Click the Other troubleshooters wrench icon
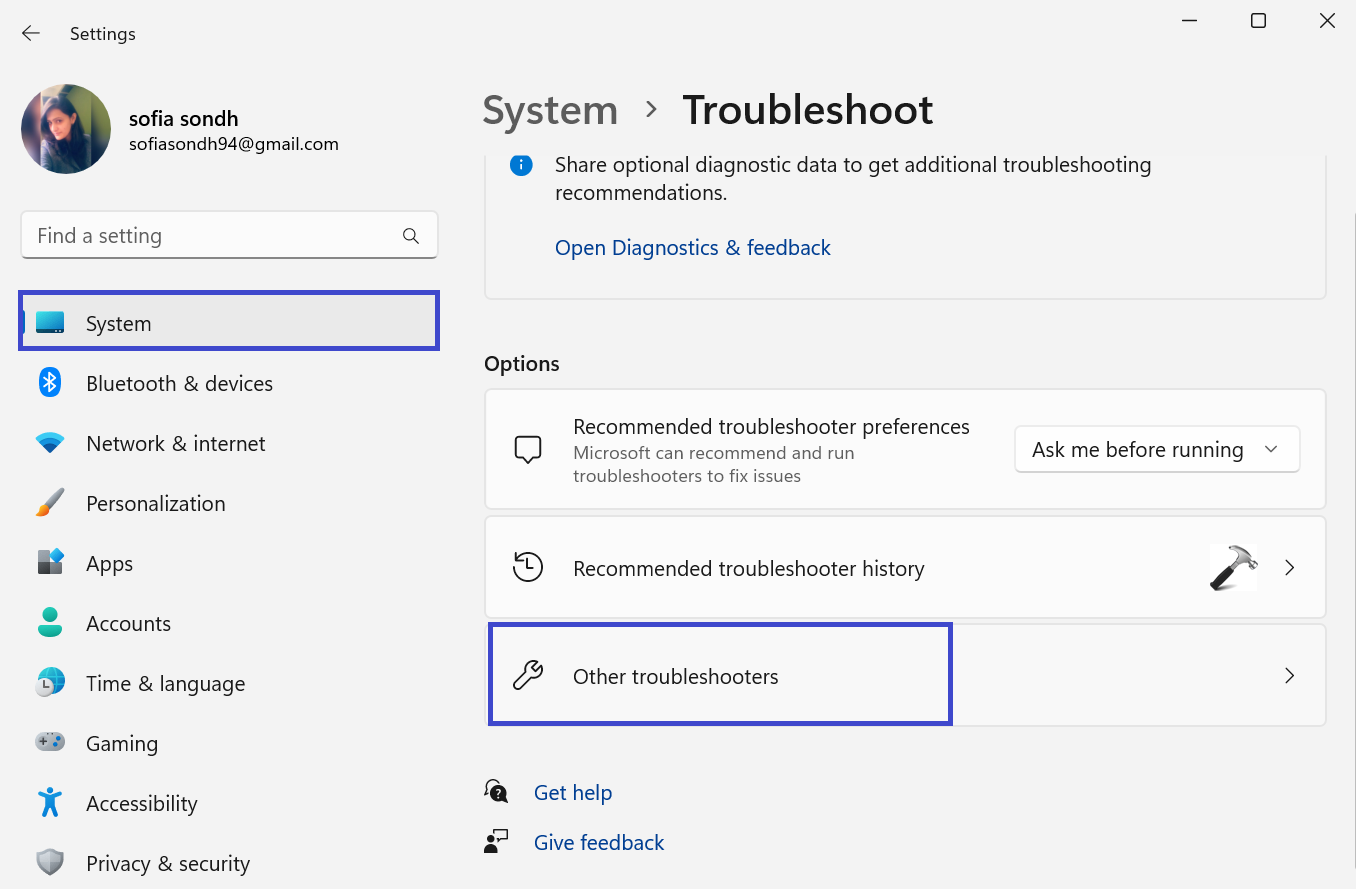Viewport: 1356px width, 889px height. [527, 676]
